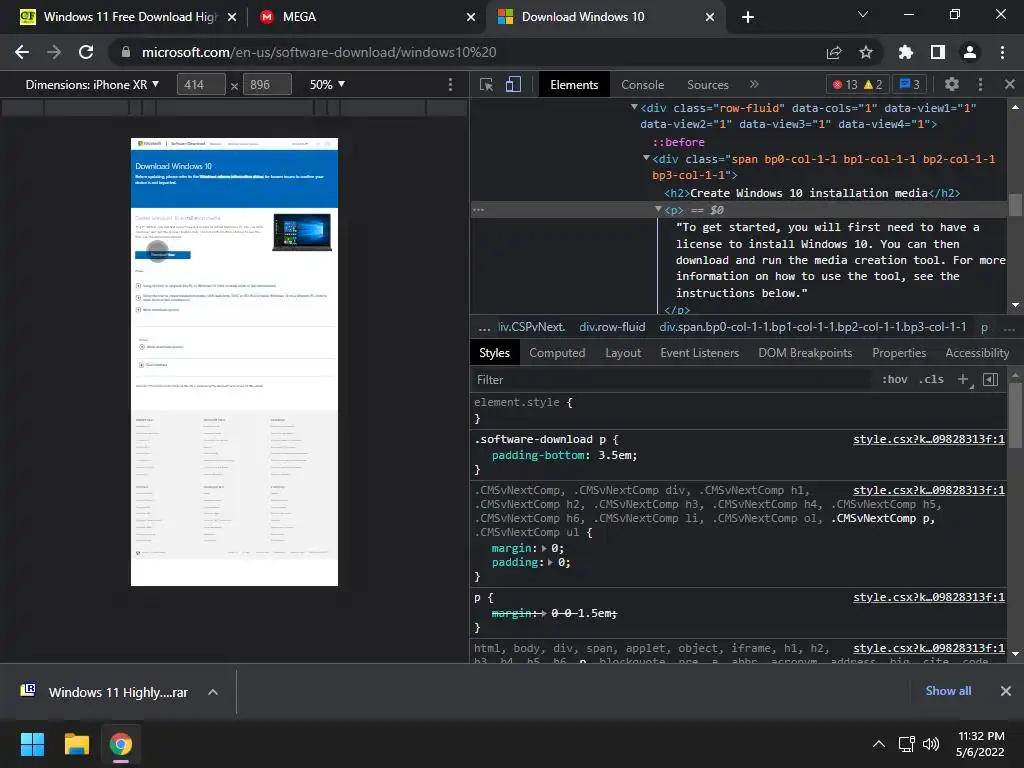Open device toolbar more options menu
1024x768 pixels.
pos(450,84)
